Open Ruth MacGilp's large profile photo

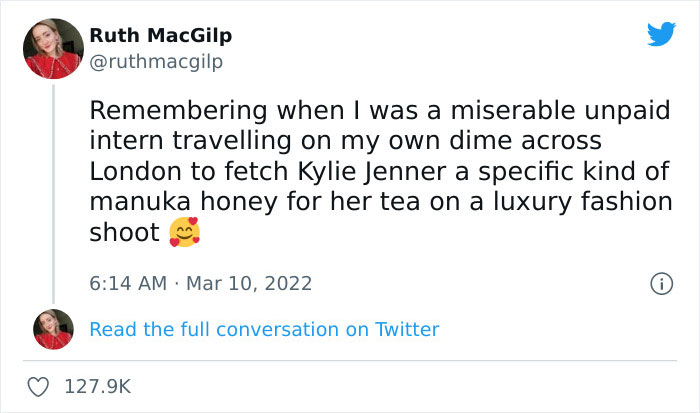click(x=52, y=46)
